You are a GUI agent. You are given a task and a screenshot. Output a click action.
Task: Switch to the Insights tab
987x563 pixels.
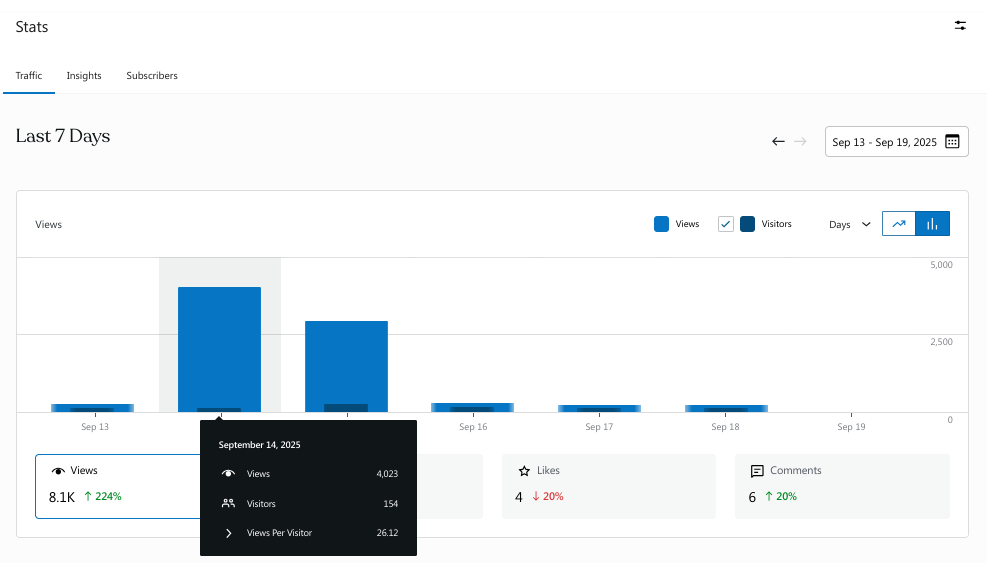pos(84,76)
